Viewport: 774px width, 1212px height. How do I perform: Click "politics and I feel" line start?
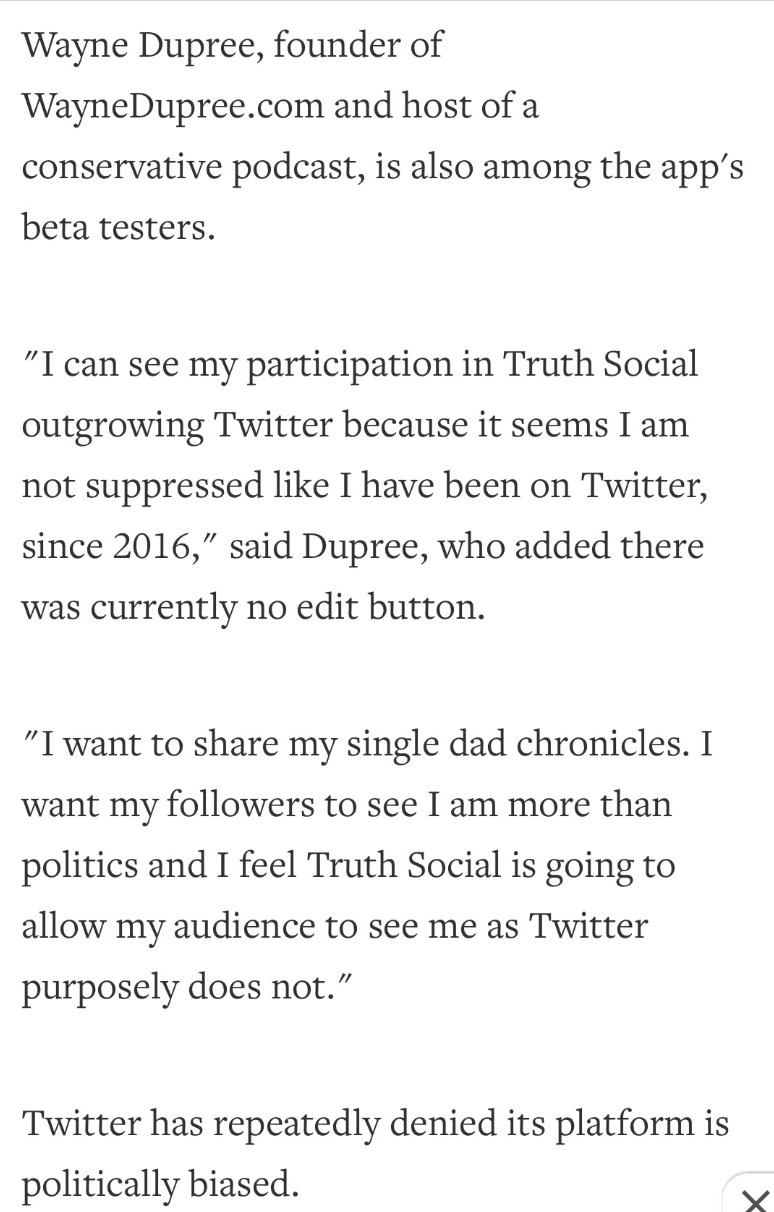(x=160, y=865)
